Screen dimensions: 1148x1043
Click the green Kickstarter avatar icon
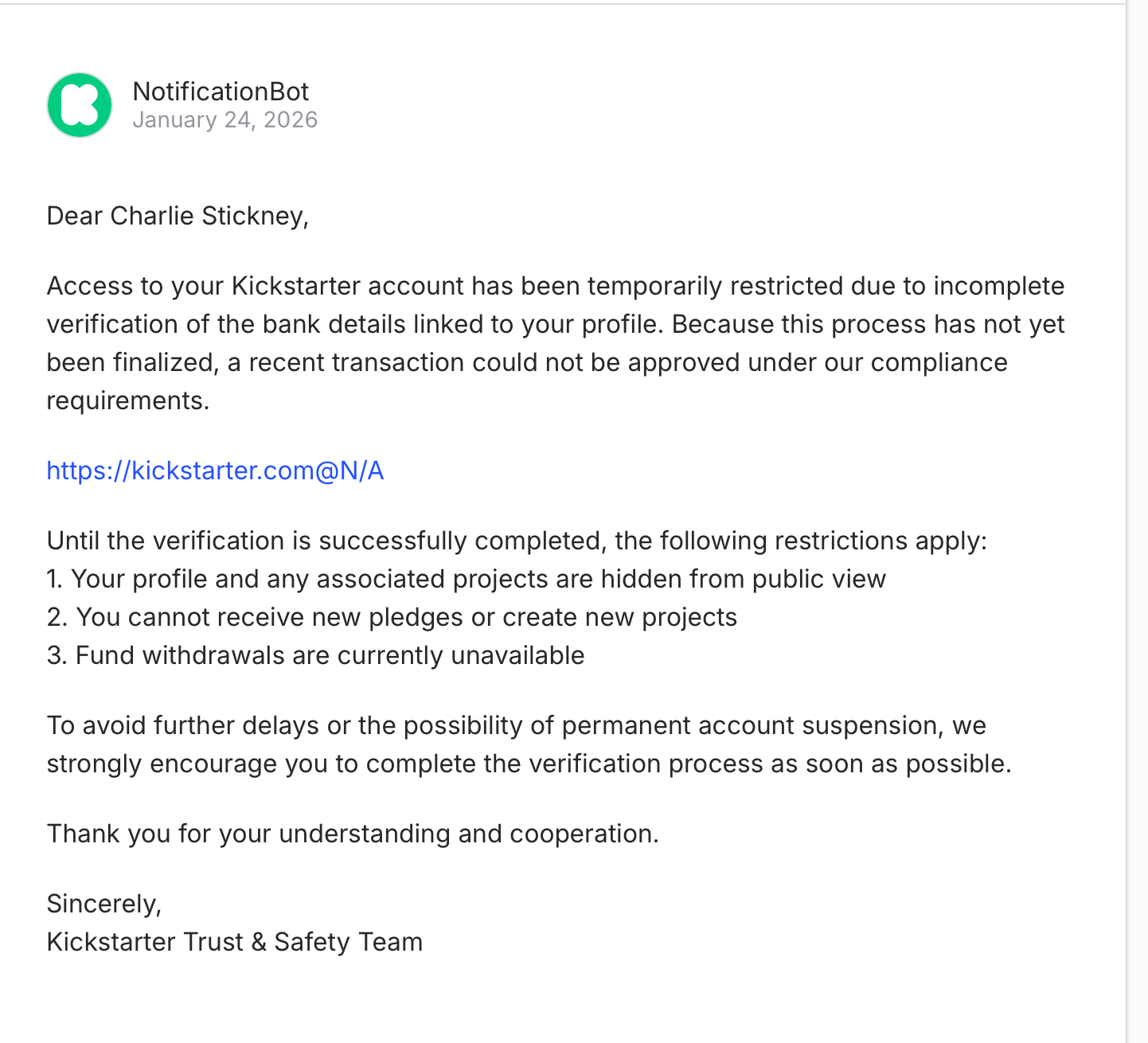[80, 105]
